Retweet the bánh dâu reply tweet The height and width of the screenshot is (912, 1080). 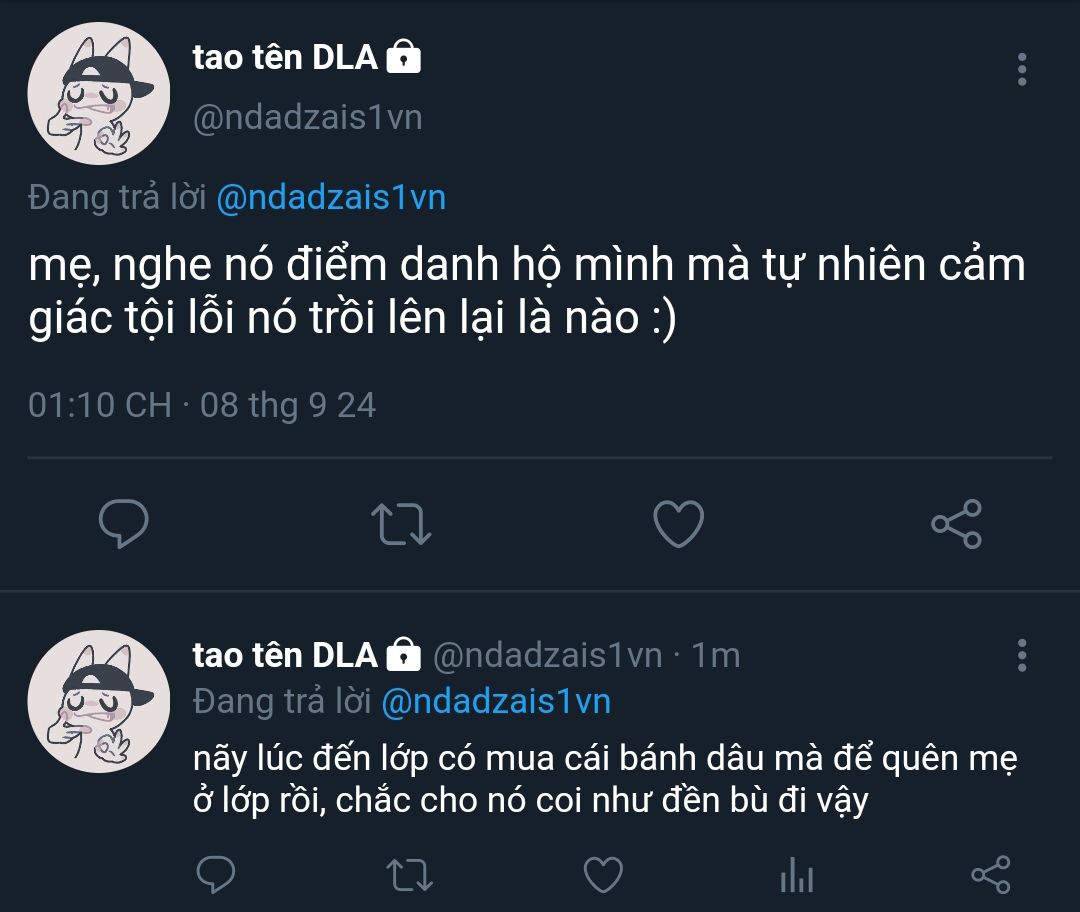click(409, 875)
